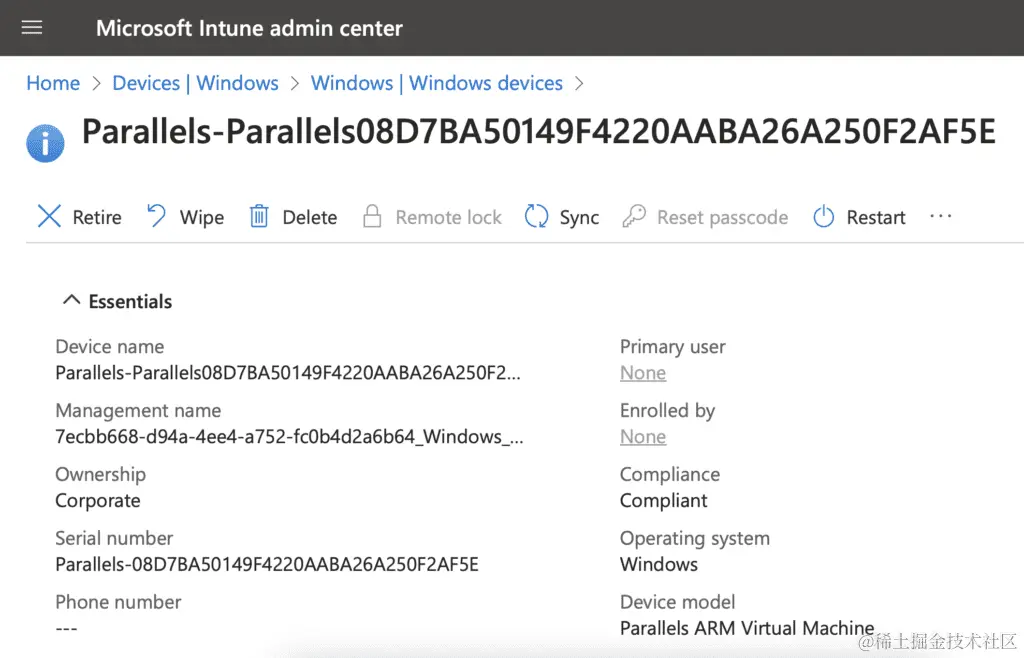
Task: Click the Remote lock padlock icon
Action: 372,216
